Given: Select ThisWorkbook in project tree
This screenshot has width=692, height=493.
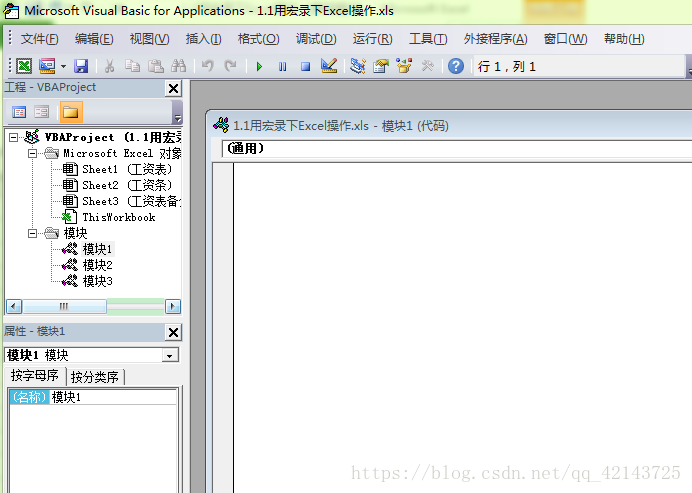Looking at the screenshot, I should 119,217.
